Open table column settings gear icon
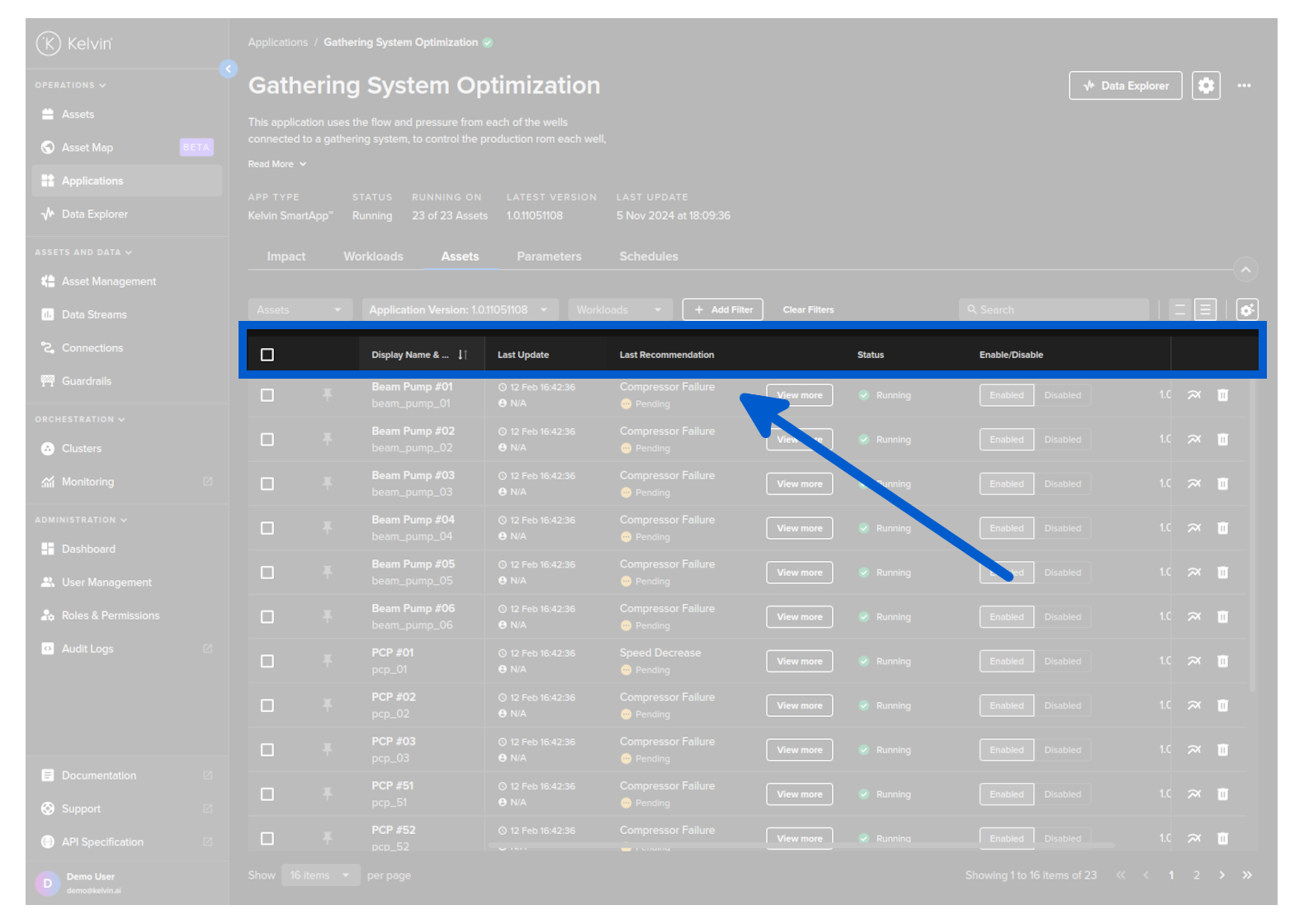This screenshot has height=924, width=1304. pyautogui.click(x=1246, y=310)
